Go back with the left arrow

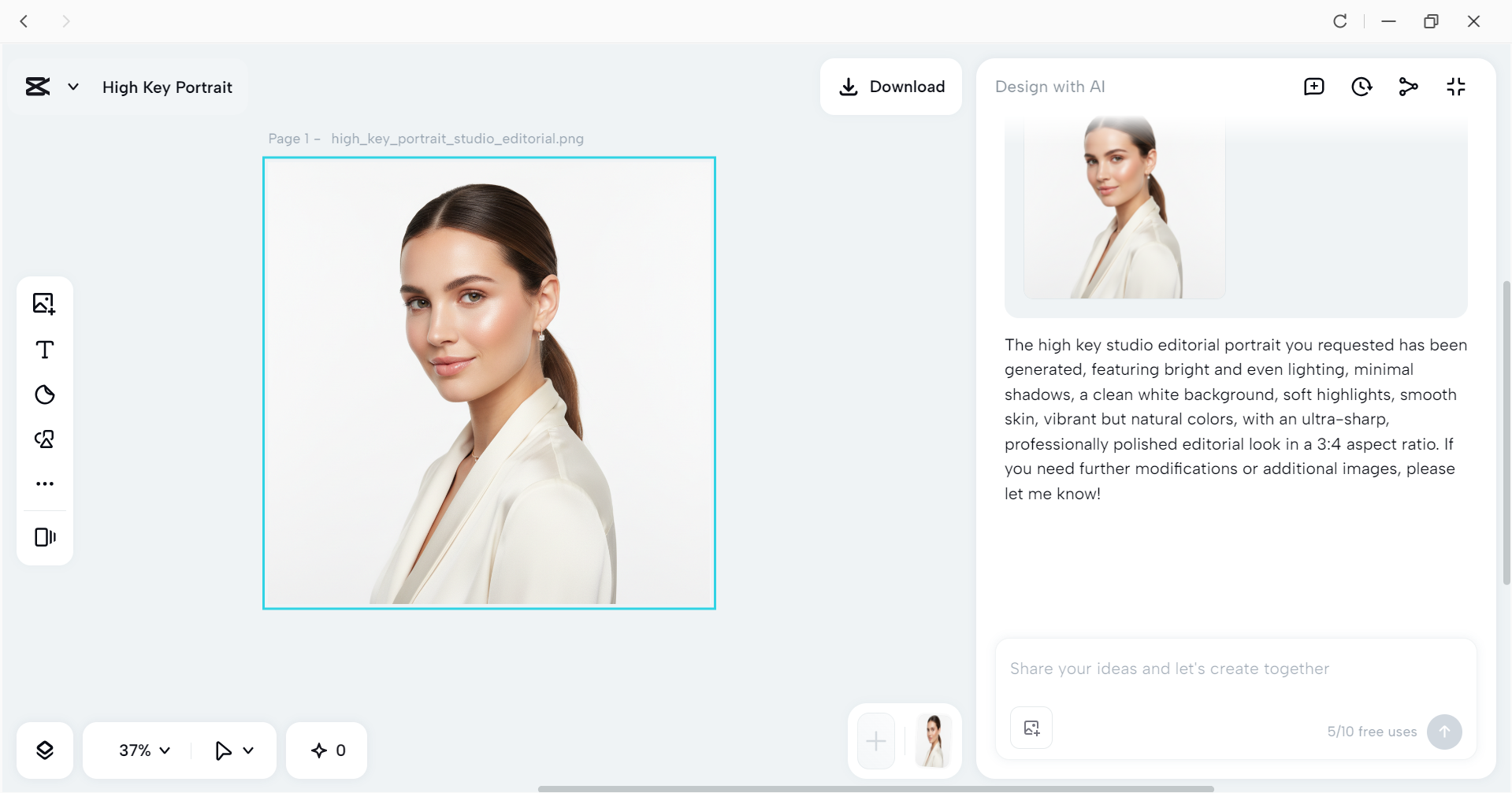point(24,21)
